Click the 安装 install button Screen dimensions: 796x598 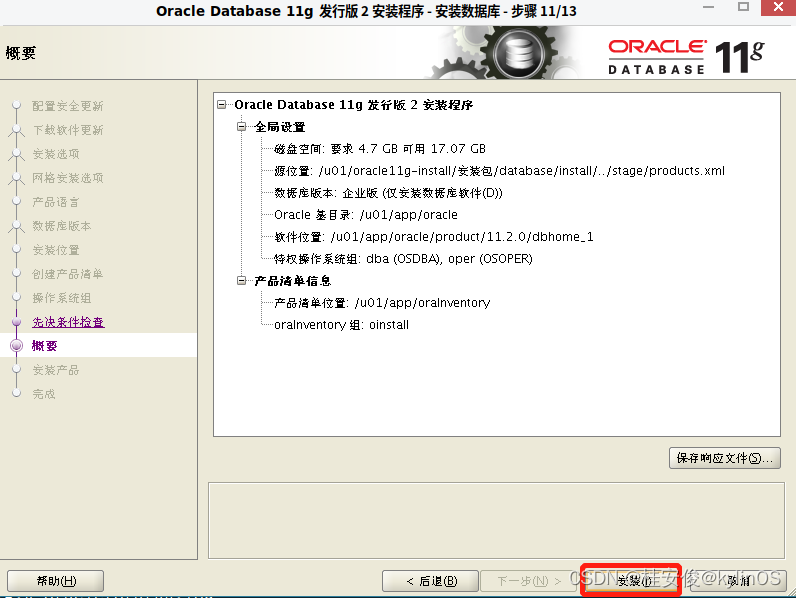pos(631,580)
